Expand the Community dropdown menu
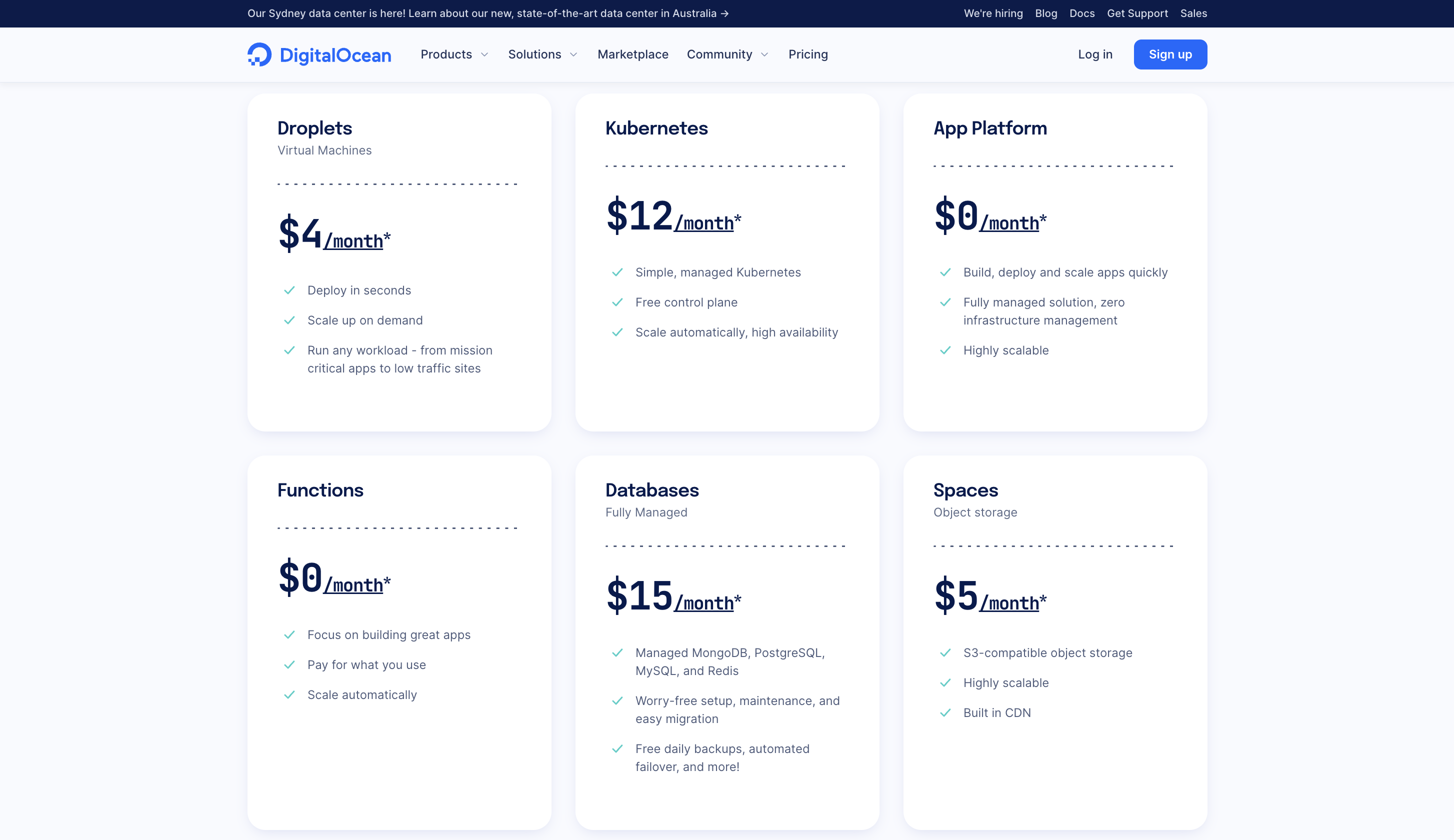The height and width of the screenshot is (840, 1454). coord(728,54)
